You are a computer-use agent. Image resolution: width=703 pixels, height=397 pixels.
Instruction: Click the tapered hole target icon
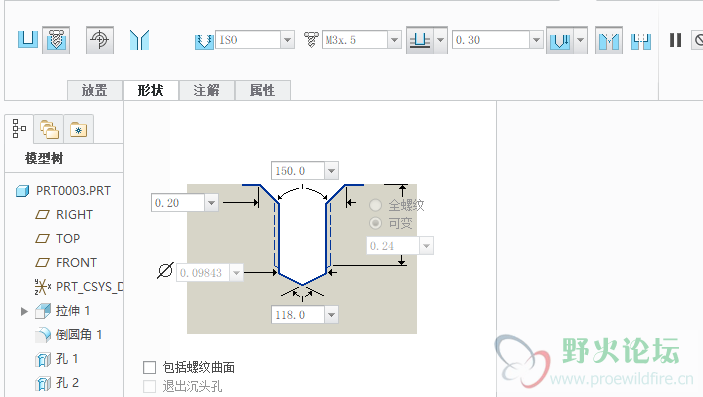100,40
